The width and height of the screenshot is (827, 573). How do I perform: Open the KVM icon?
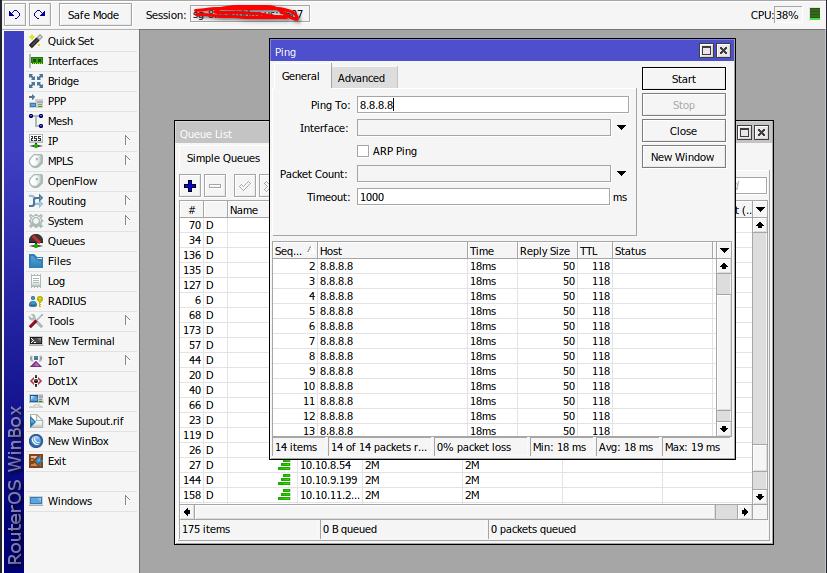36,401
